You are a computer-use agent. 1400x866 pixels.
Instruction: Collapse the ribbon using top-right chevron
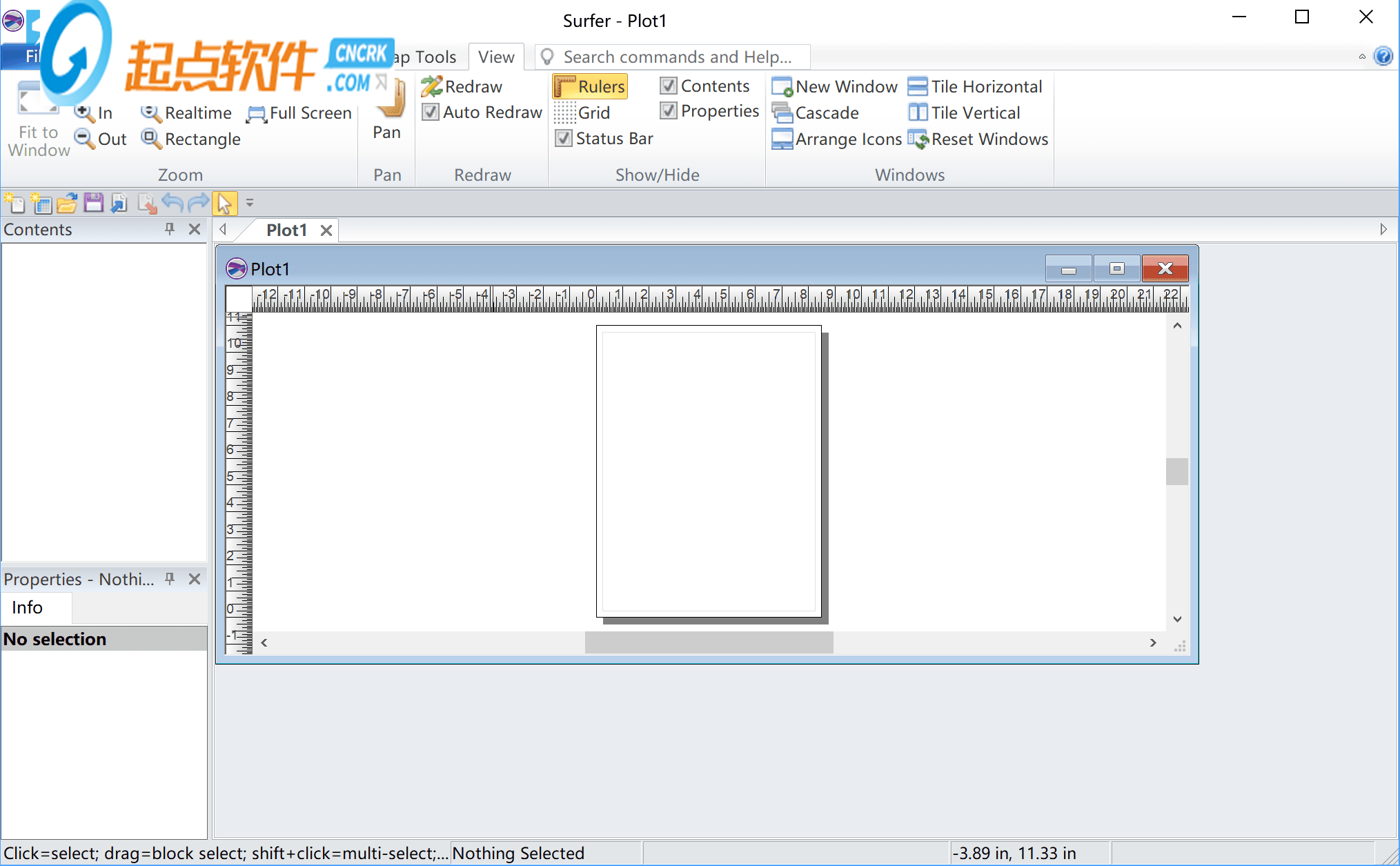point(1362,57)
